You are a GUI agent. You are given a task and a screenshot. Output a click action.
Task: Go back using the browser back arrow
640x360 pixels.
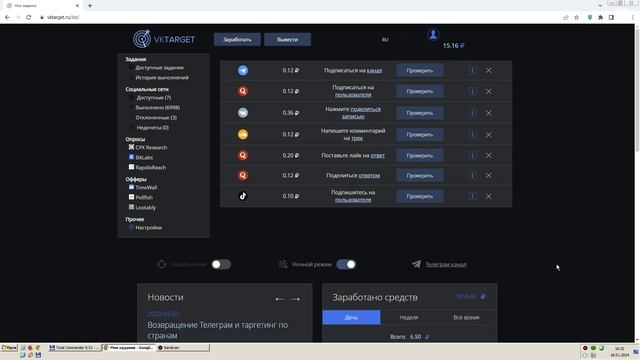point(7,18)
